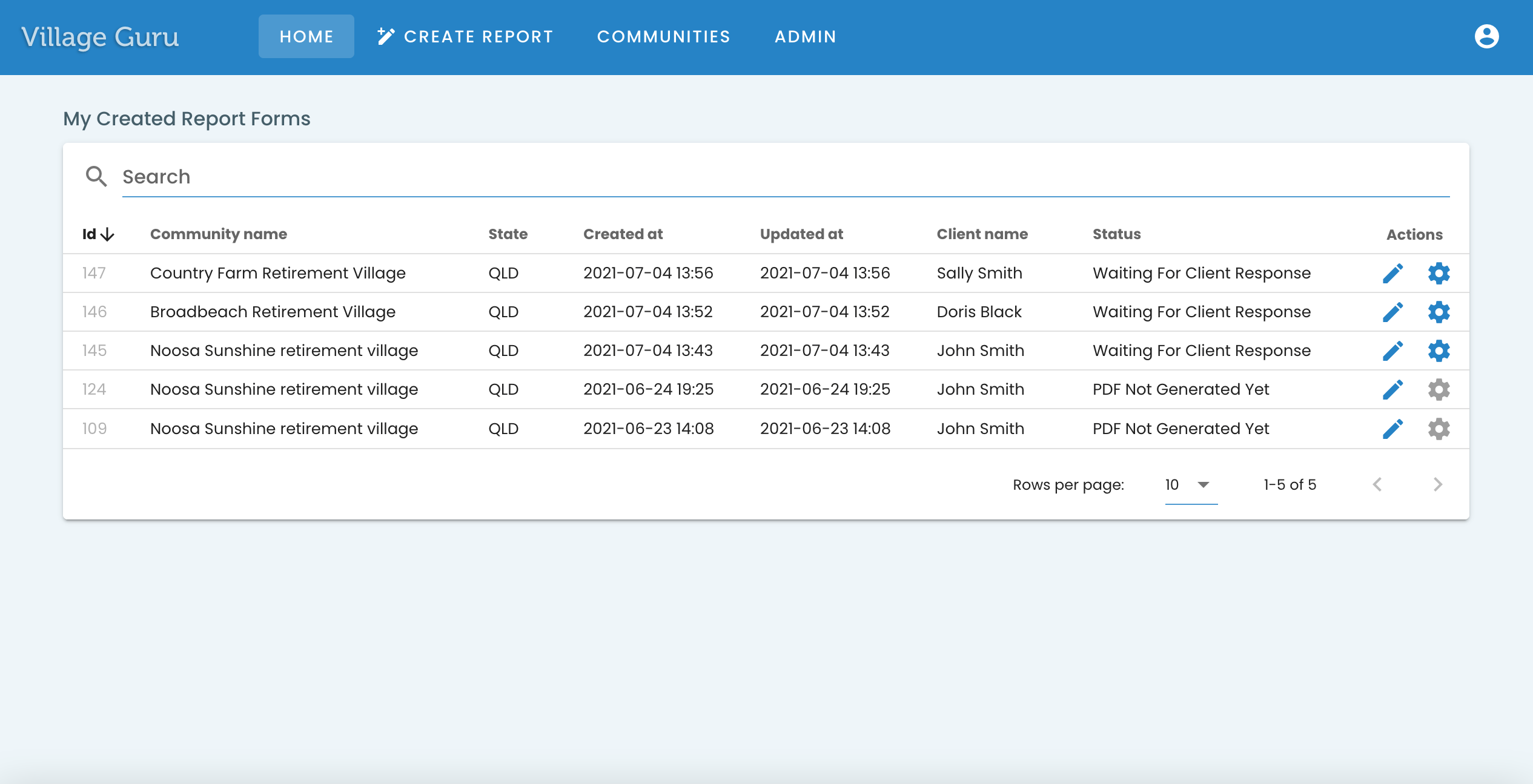1533x784 pixels.
Task: Open the Communities menu
Action: click(x=663, y=36)
